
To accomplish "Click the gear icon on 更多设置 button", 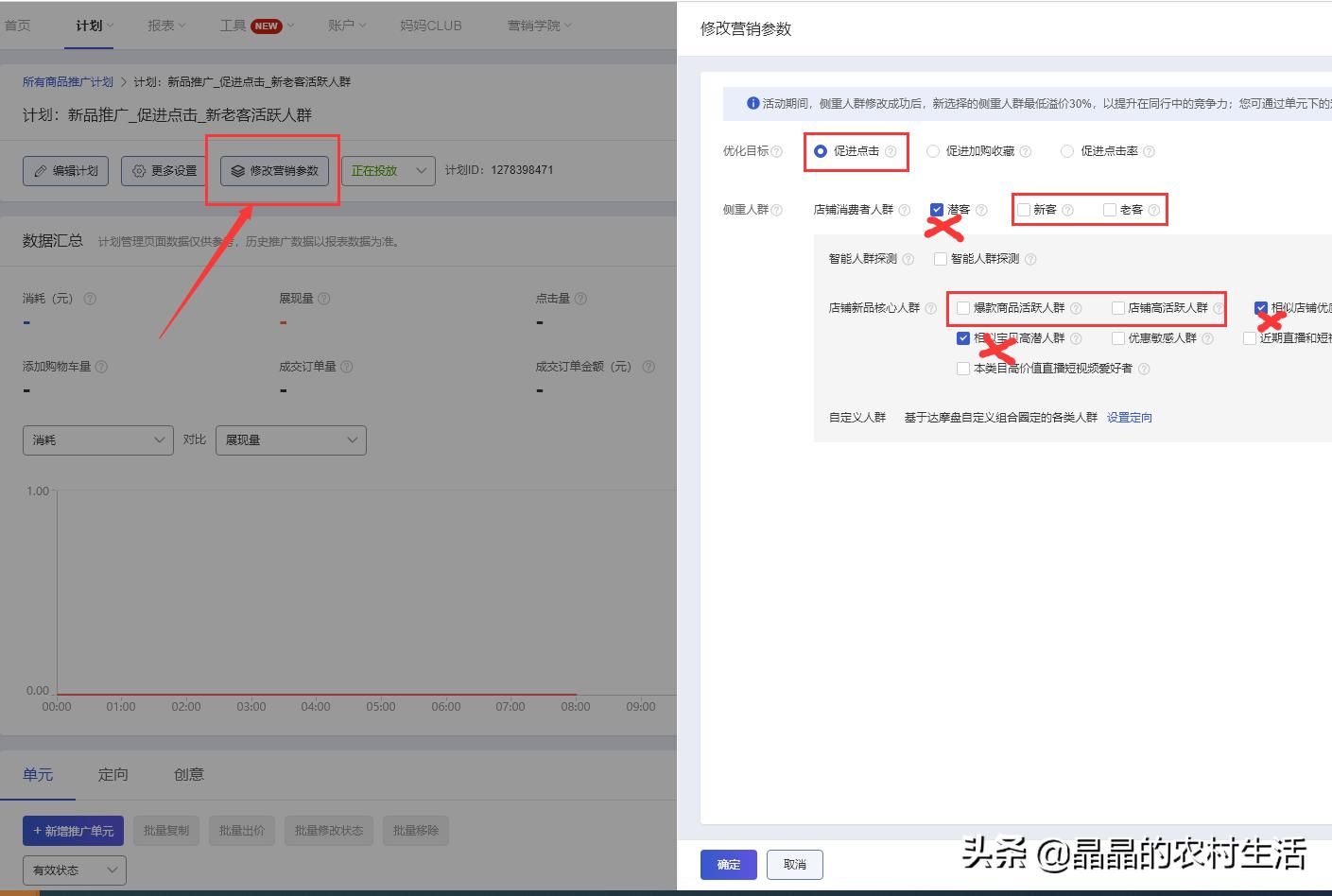I will 137,170.
